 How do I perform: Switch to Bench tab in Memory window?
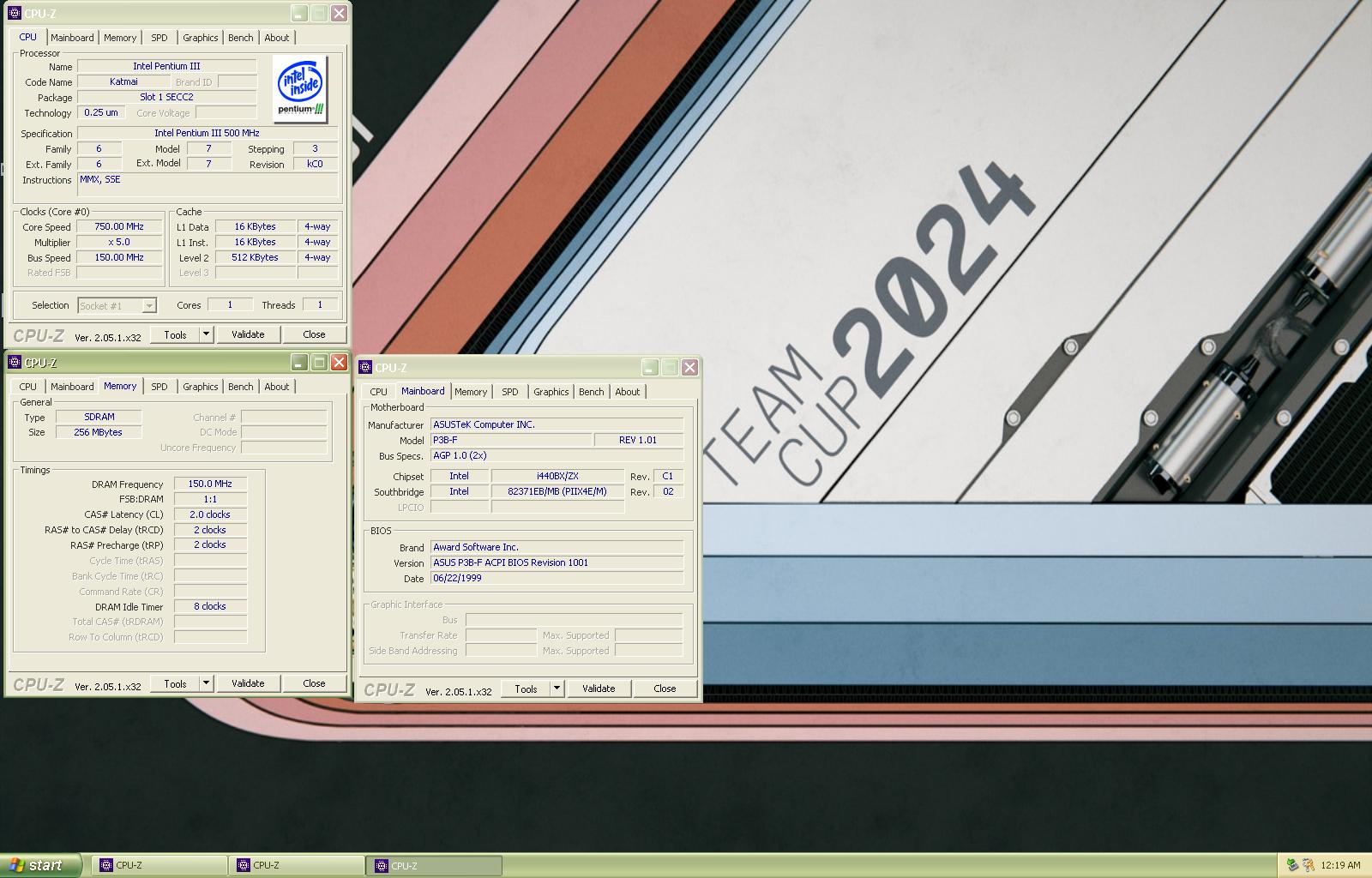(241, 387)
